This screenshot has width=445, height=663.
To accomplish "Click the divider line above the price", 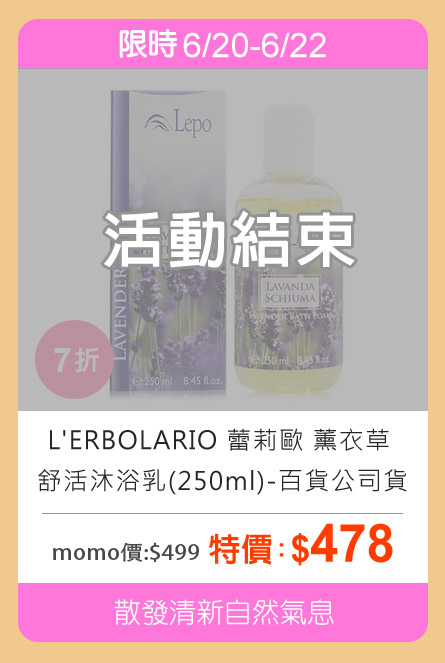I will pyautogui.click(x=222, y=513).
